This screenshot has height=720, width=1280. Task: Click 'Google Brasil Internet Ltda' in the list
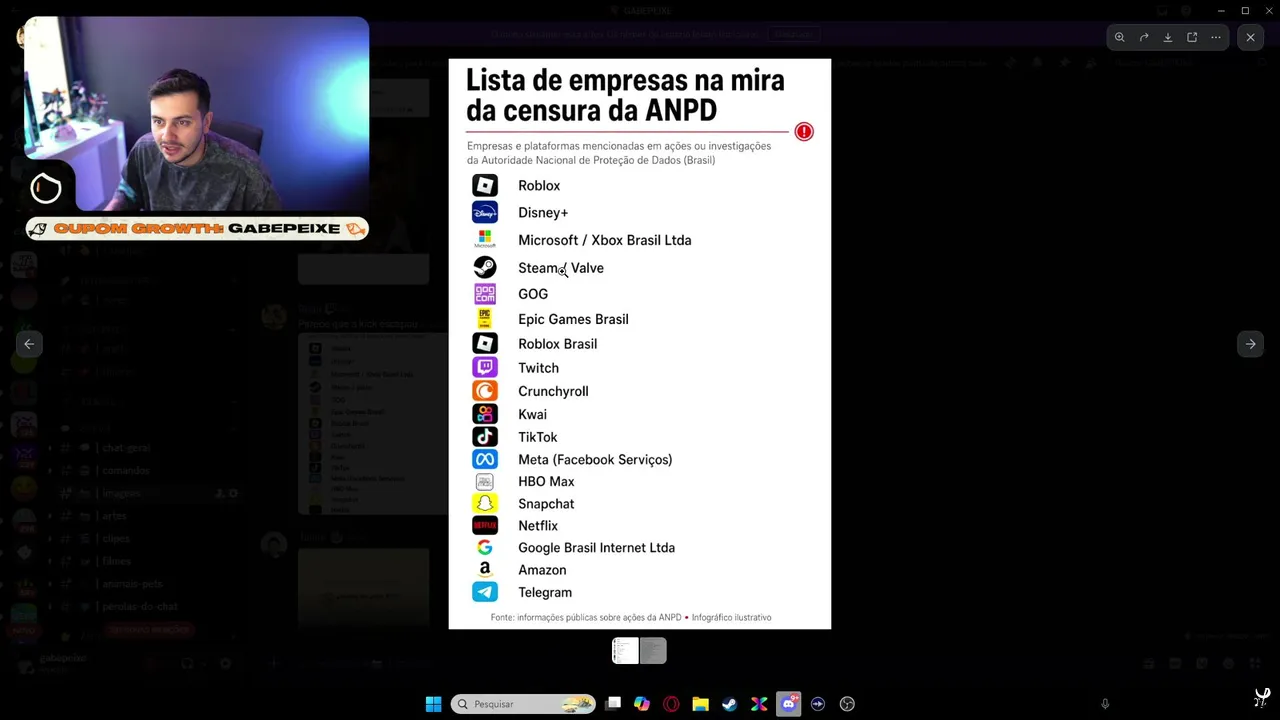tap(596, 548)
